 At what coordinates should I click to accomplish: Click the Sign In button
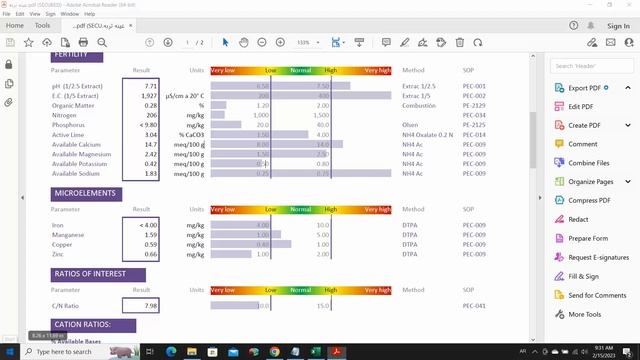coord(618,26)
